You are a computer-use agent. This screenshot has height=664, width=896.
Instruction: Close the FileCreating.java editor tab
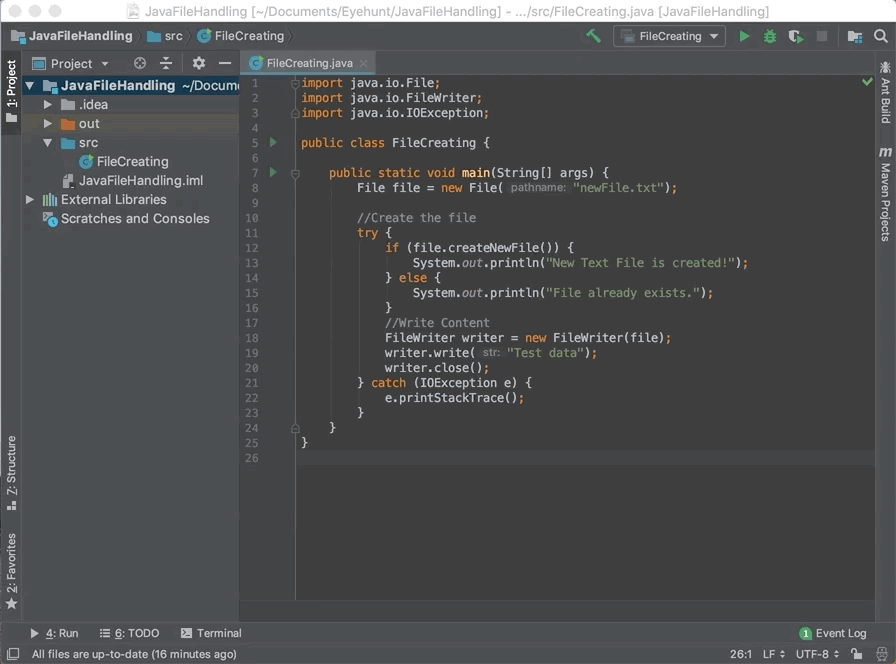coord(363,63)
